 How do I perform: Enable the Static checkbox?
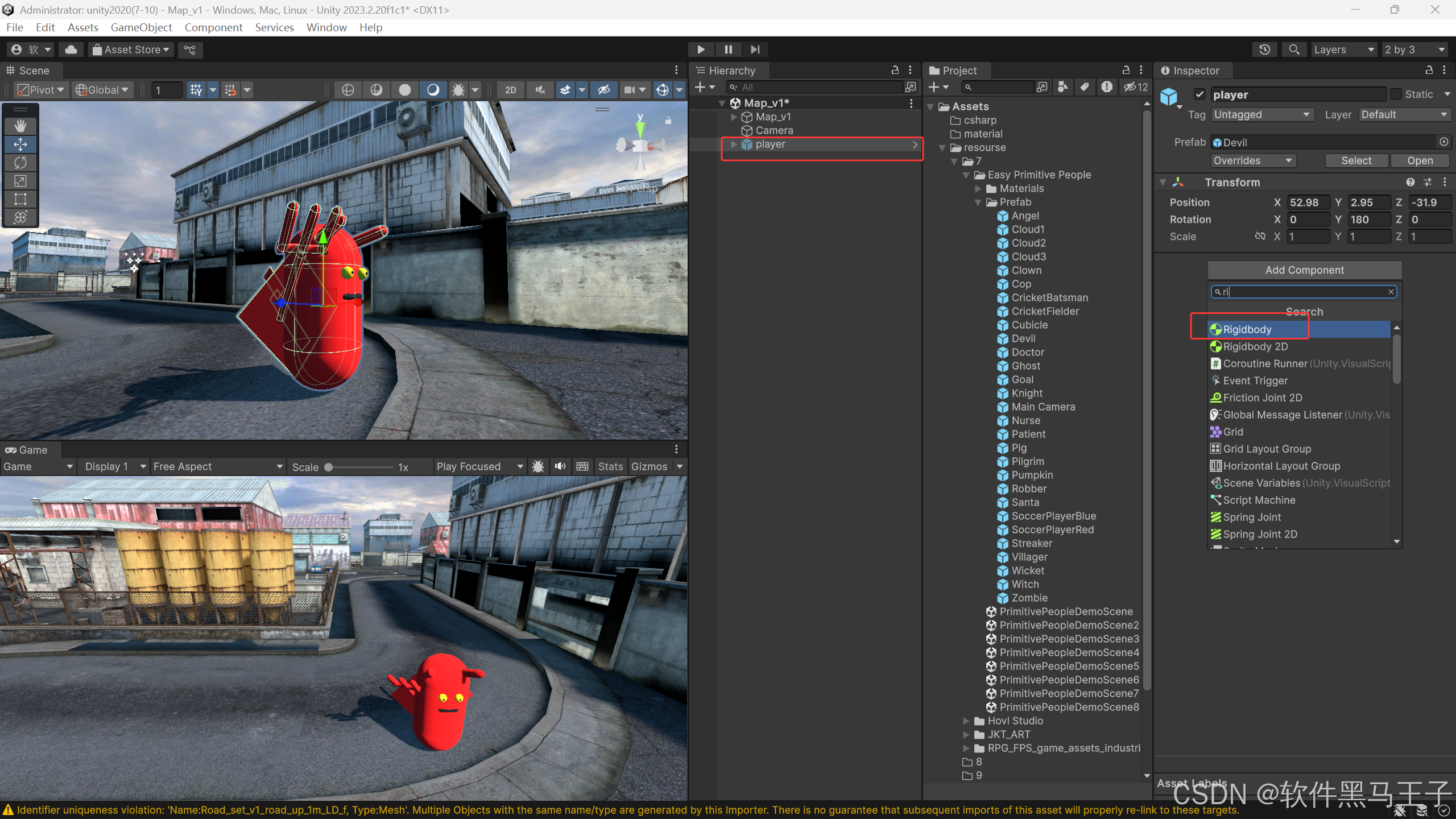point(1396,94)
